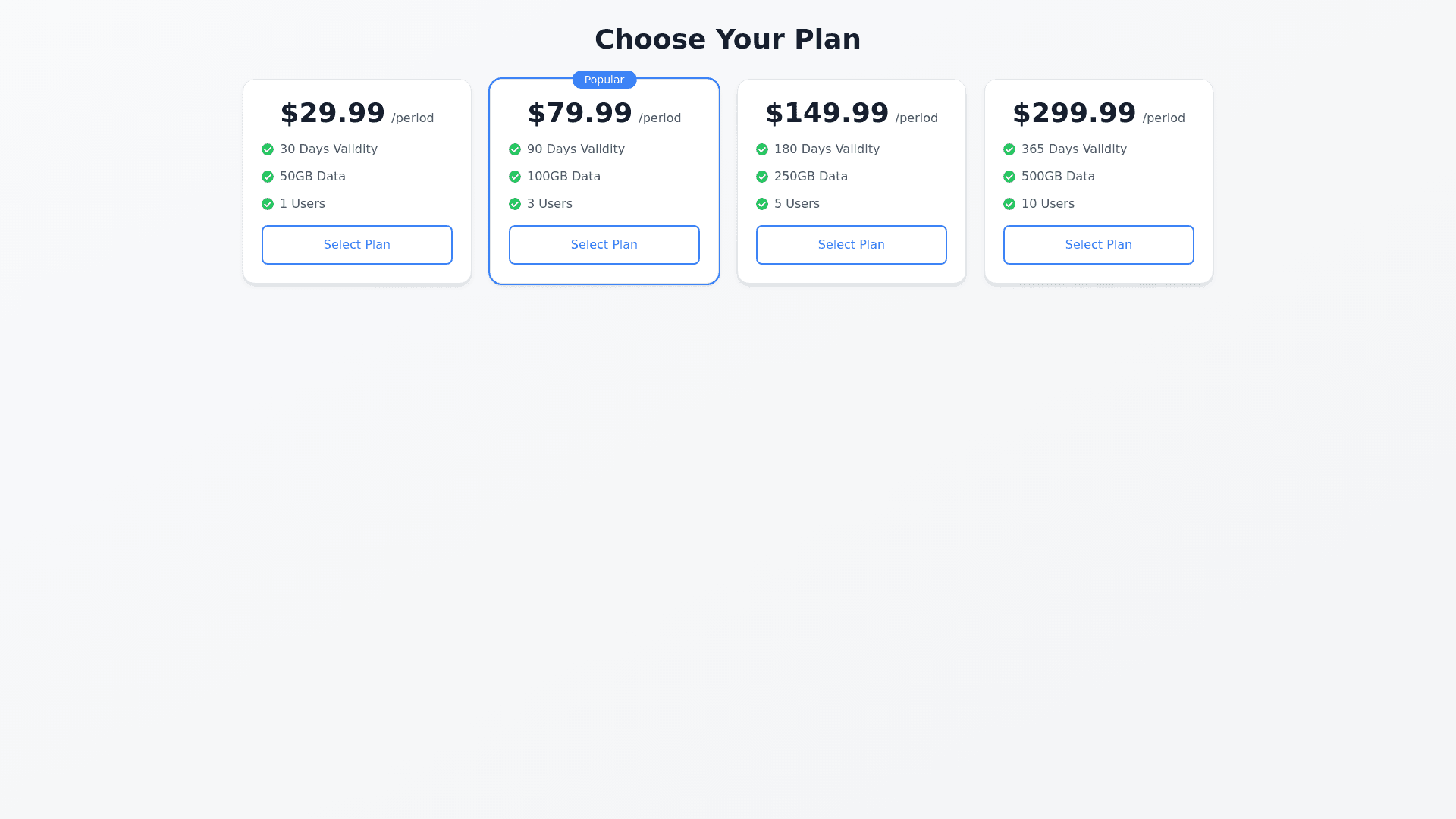Choose Select Plan under $149.99
The width and height of the screenshot is (1456, 819).
(x=852, y=245)
